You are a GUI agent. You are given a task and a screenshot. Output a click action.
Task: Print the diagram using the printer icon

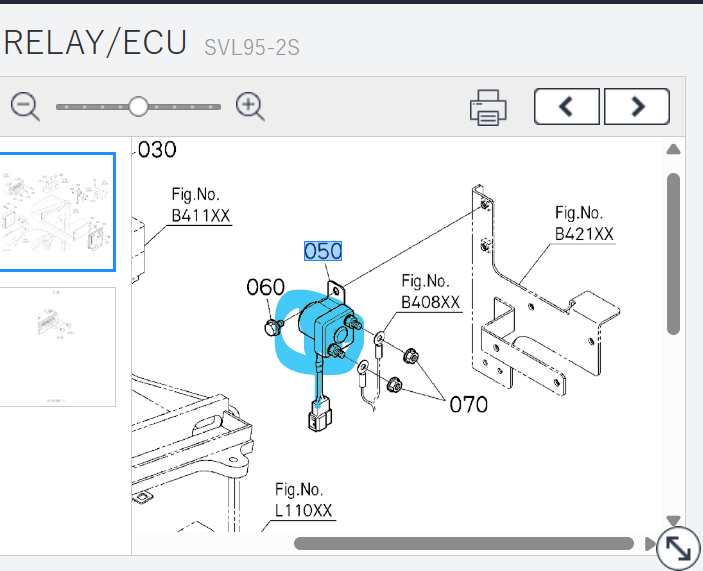488,108
